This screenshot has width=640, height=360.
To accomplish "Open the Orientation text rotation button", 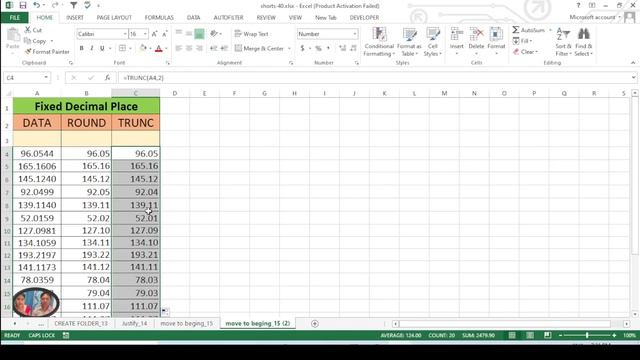I will [x=214, y=34].
